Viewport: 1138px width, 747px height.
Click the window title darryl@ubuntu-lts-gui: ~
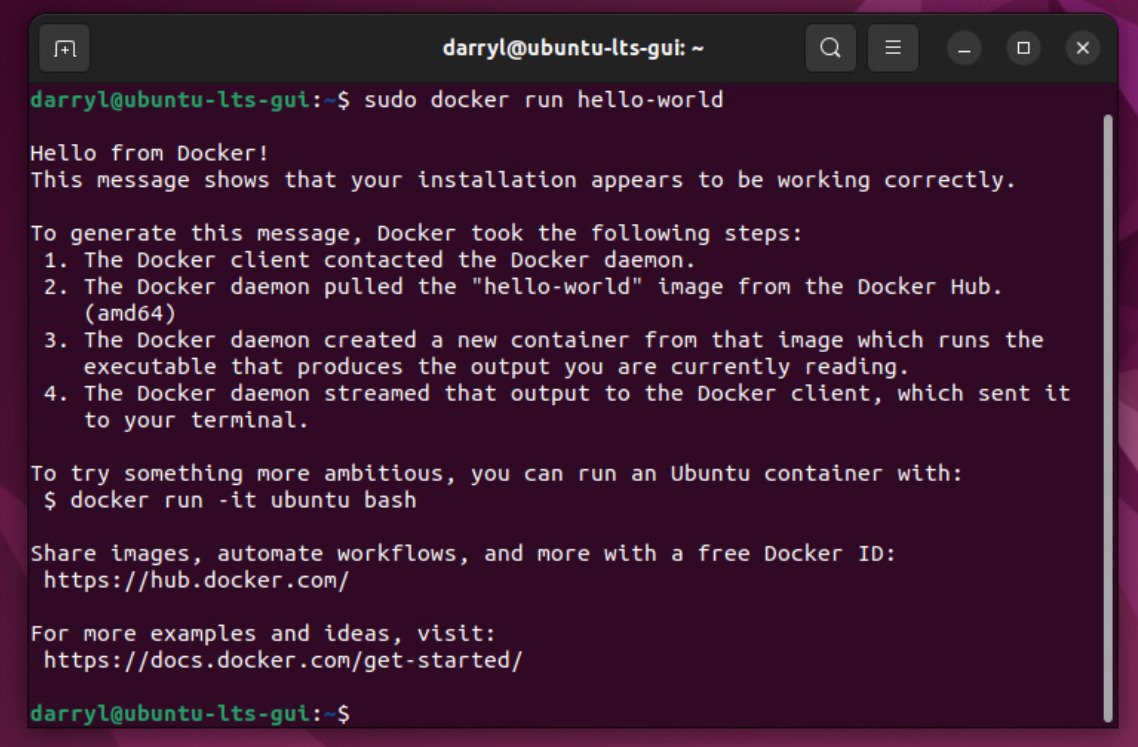[573, 49]
